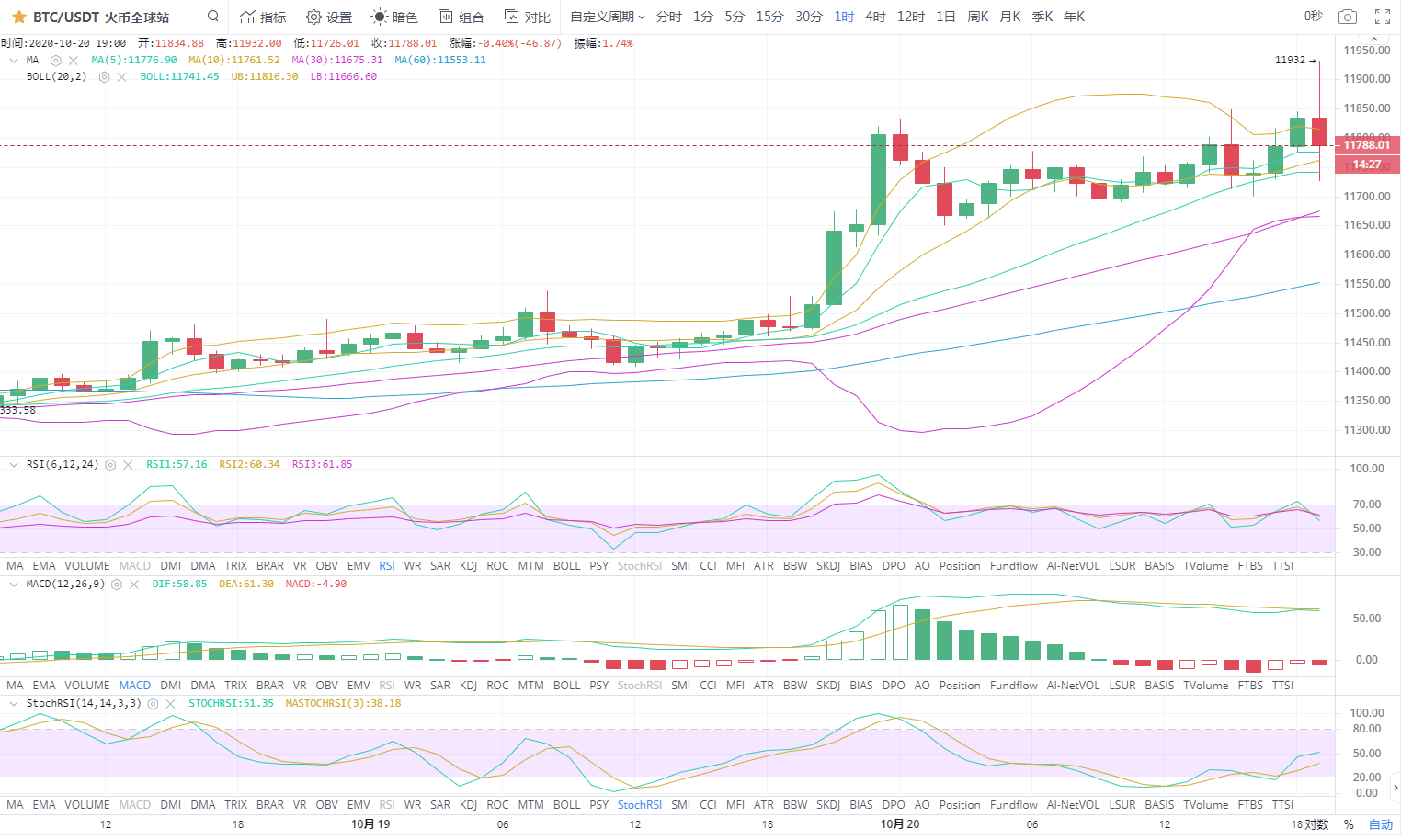Collapse the RSI panel chevron
1401x840 pixels.
click(x=14, y=465)
